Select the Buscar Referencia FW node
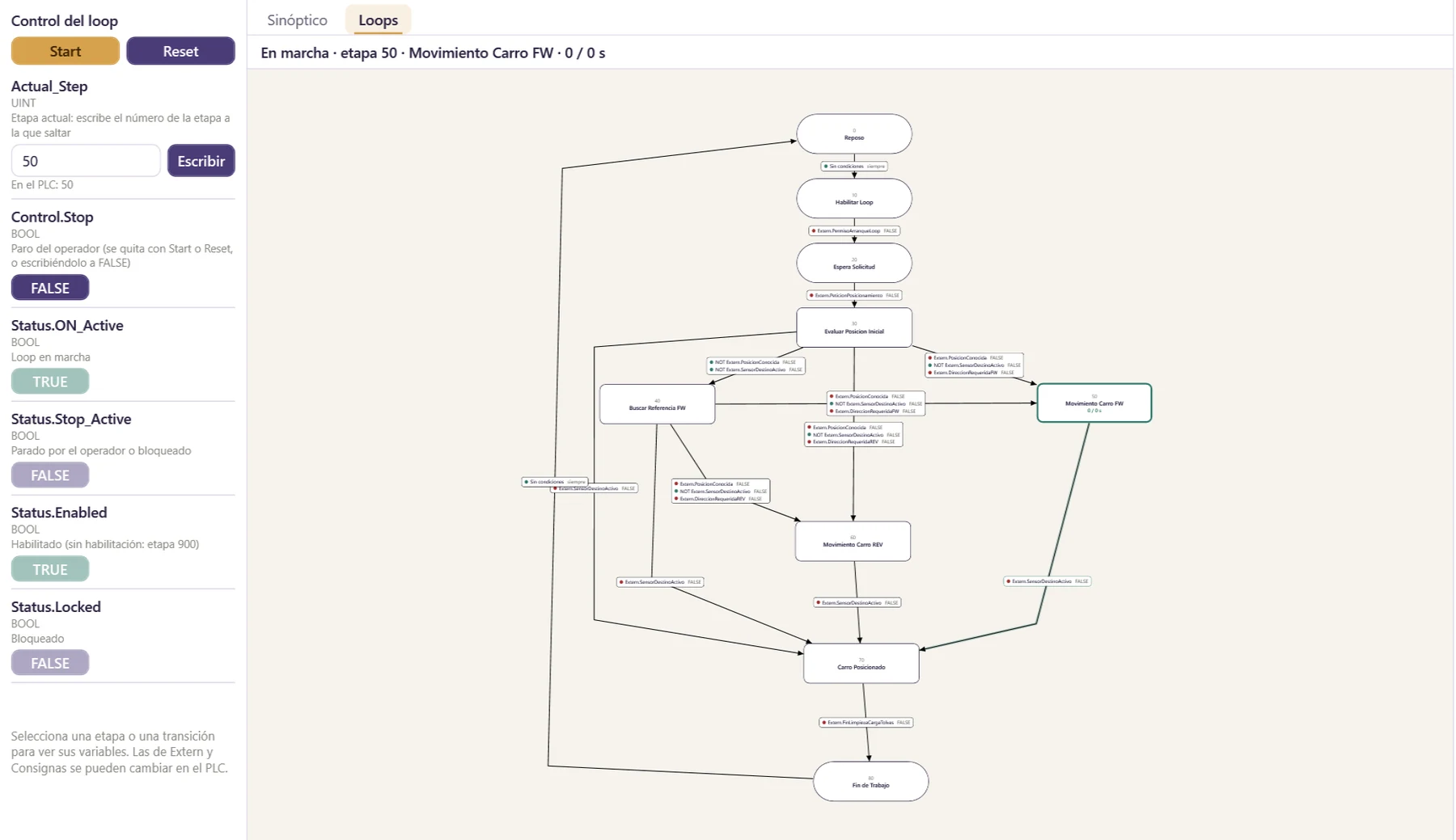The image size is (1456, 840). pyautogui.click(x=657, y=404)
